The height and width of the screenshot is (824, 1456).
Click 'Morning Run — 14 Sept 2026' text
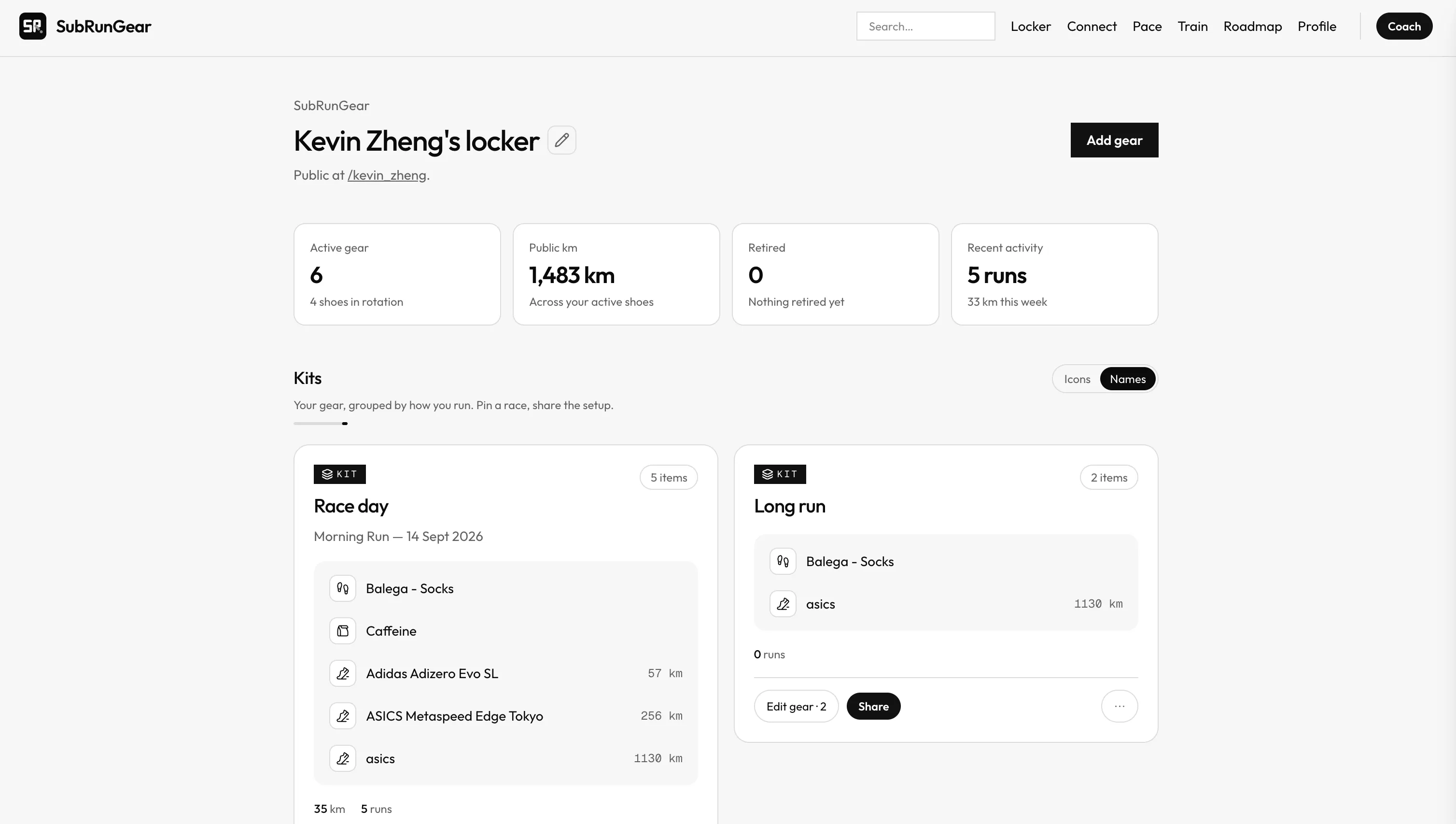(x=398, y=537)
